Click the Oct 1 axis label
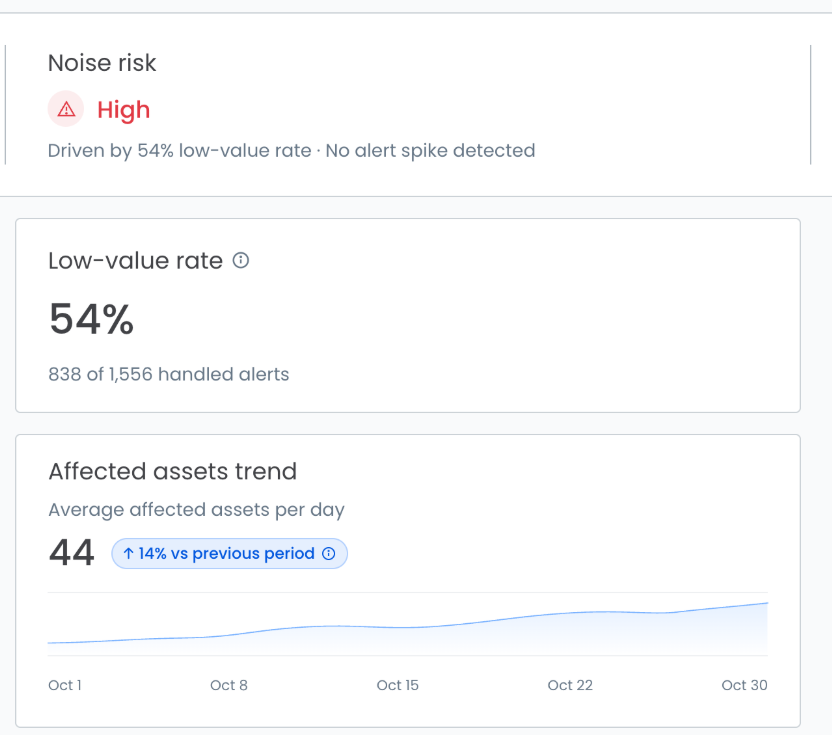 click(x=65, y=685)
